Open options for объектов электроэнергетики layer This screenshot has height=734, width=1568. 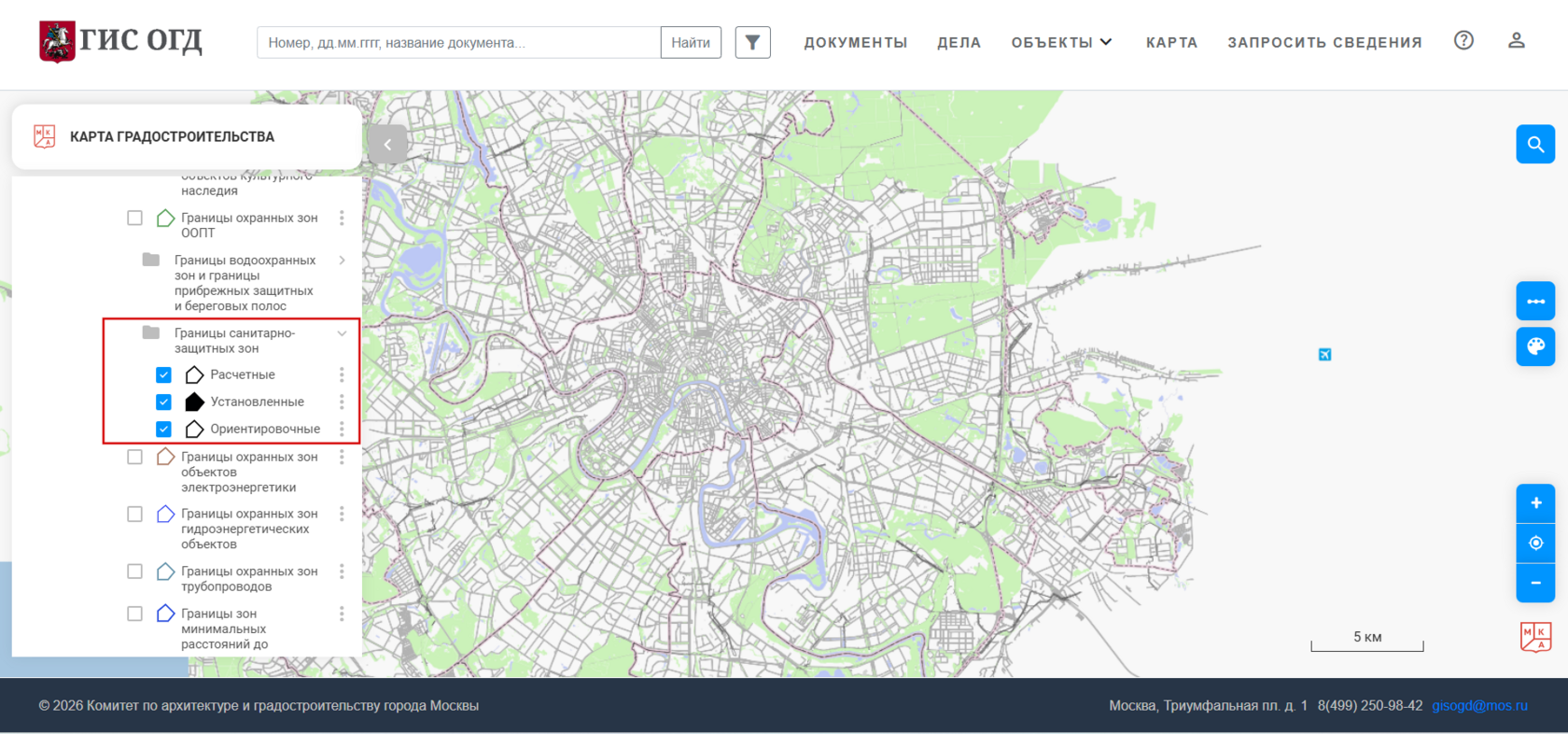coord(342,457)
